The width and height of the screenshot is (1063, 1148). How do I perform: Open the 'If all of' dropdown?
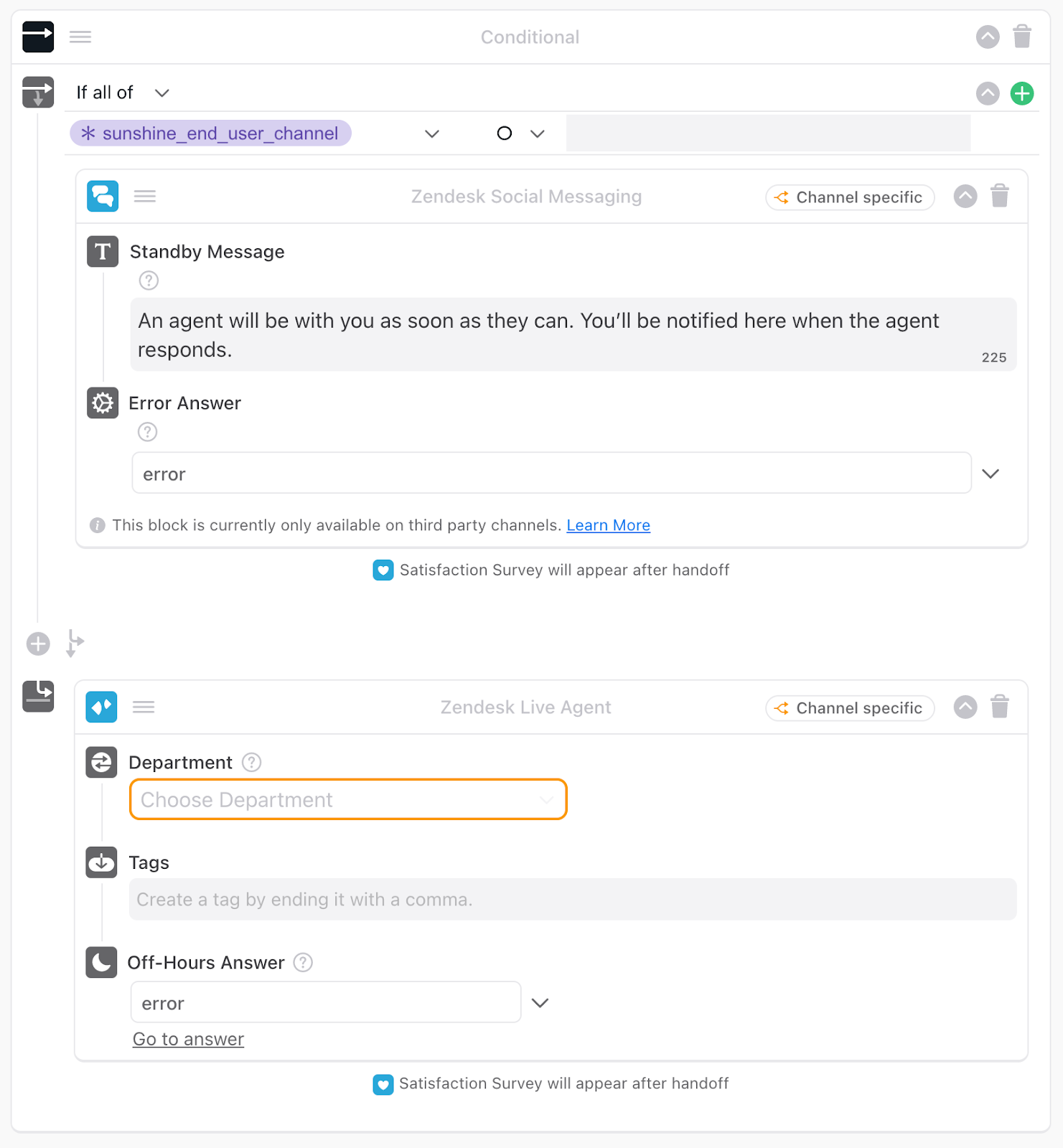click(x=162, y=93)
